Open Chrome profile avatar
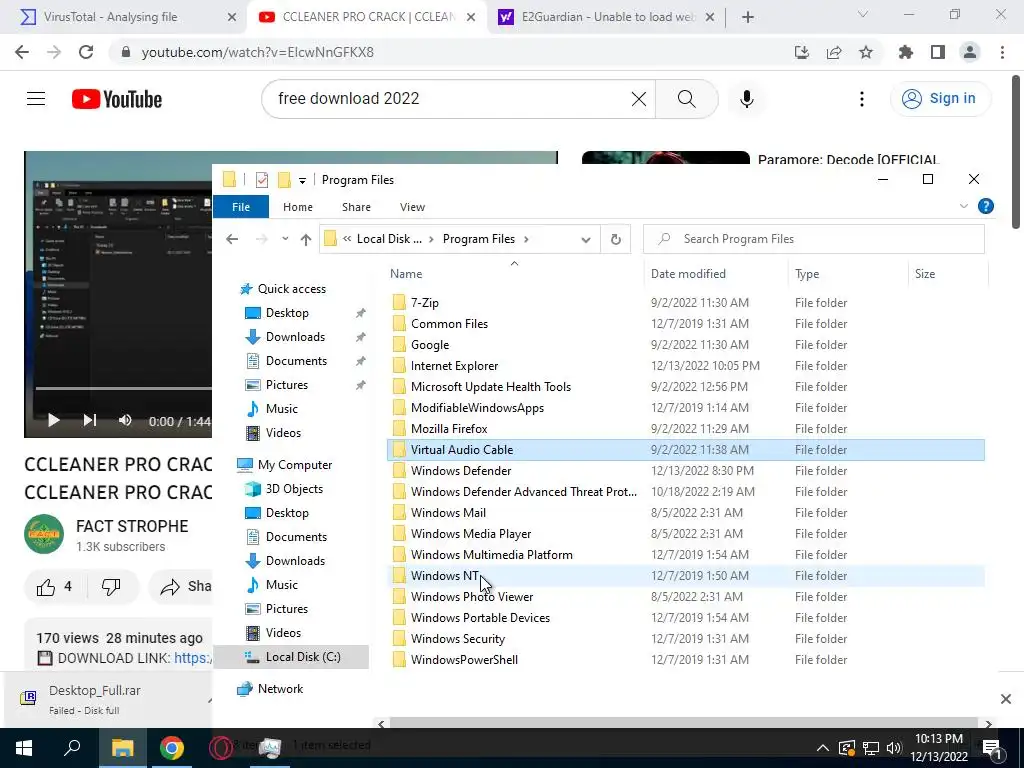 pos(970,52)
